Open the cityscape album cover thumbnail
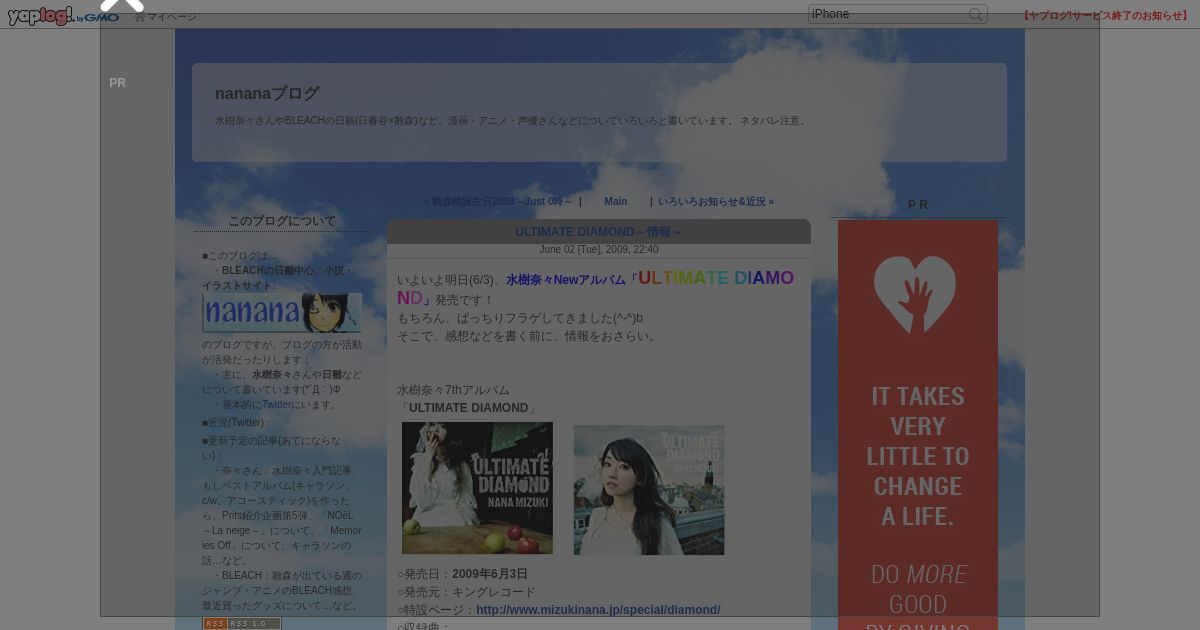The height and width of the screenshot is (630, 1200). click(648, 490)
